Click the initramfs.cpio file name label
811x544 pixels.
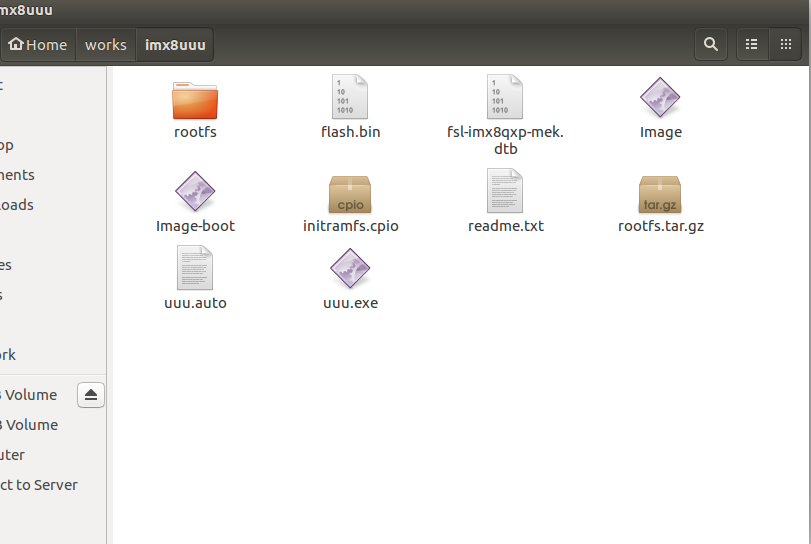350,226
